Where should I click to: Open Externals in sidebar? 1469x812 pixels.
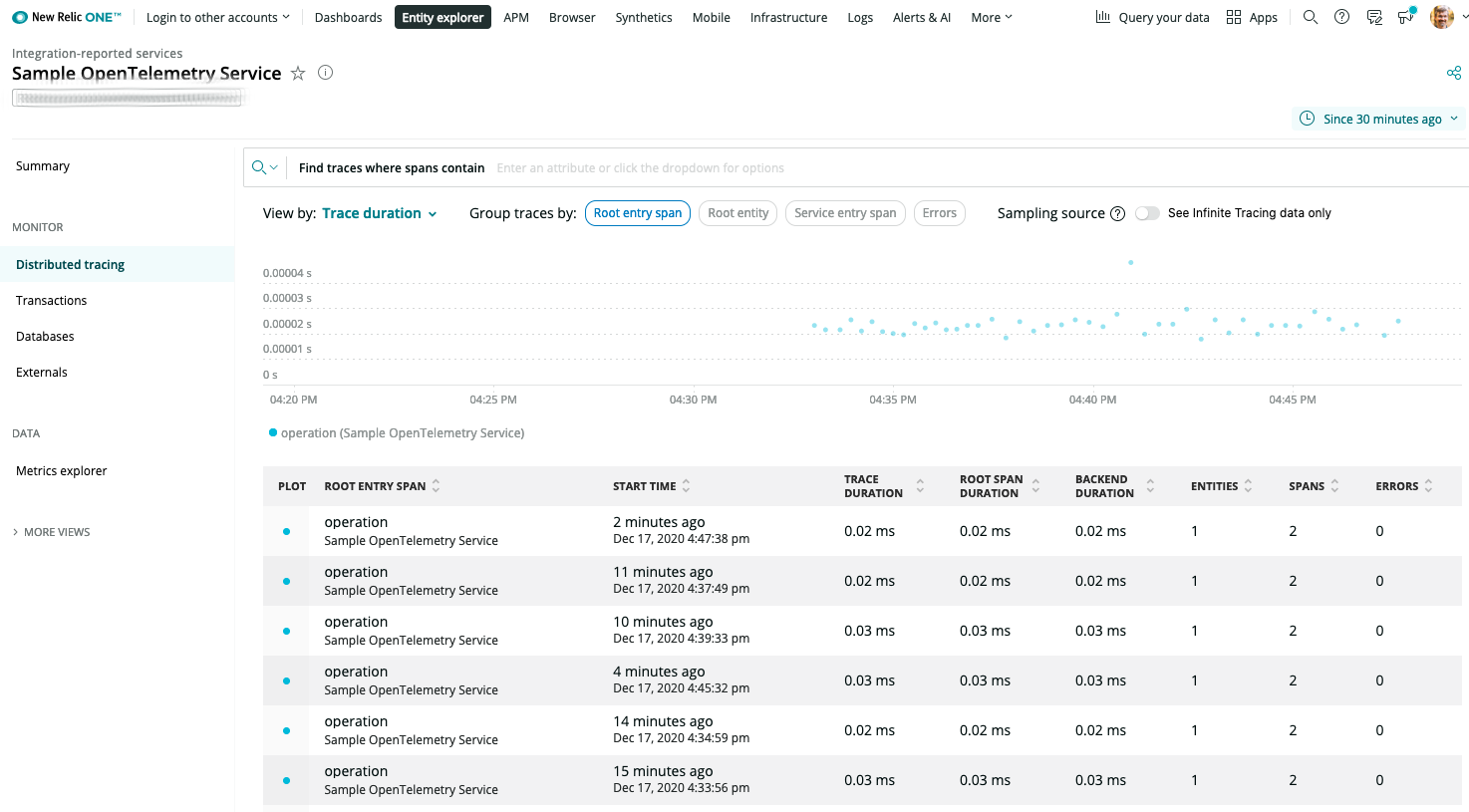(42, 372)
